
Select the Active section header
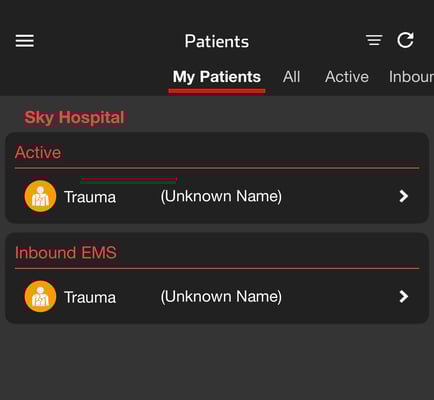pyautogui.click(x=38, y=152)
